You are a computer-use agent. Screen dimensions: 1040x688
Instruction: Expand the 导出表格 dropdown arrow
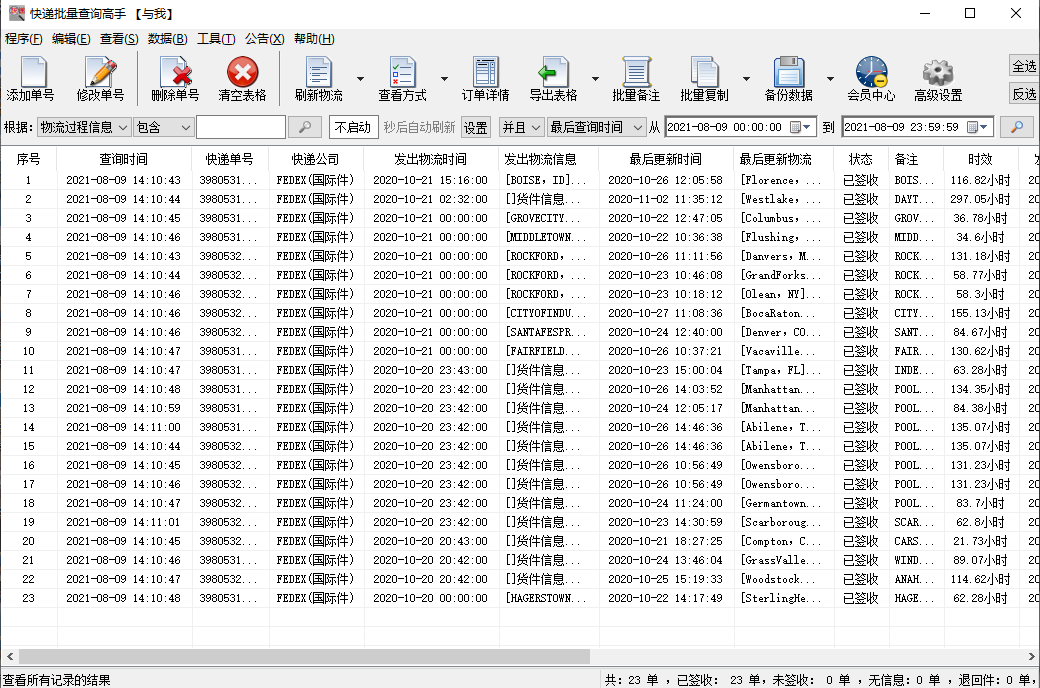[x=595, y=79]
